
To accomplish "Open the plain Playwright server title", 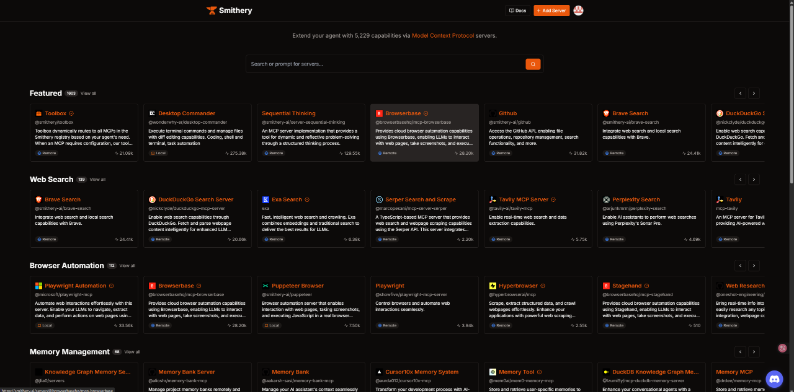I will [390, 286].
